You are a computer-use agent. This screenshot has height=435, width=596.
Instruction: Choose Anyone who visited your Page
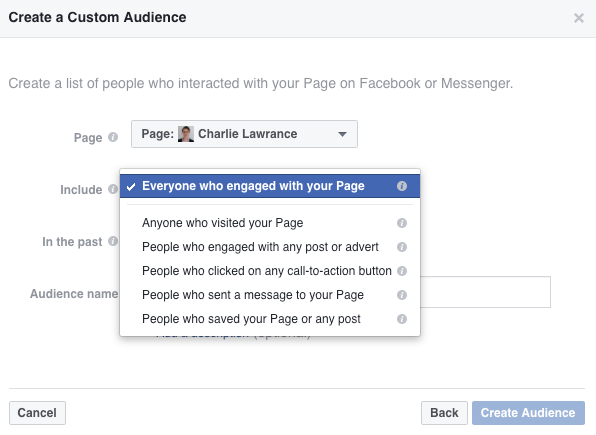[x=270, y=223]
